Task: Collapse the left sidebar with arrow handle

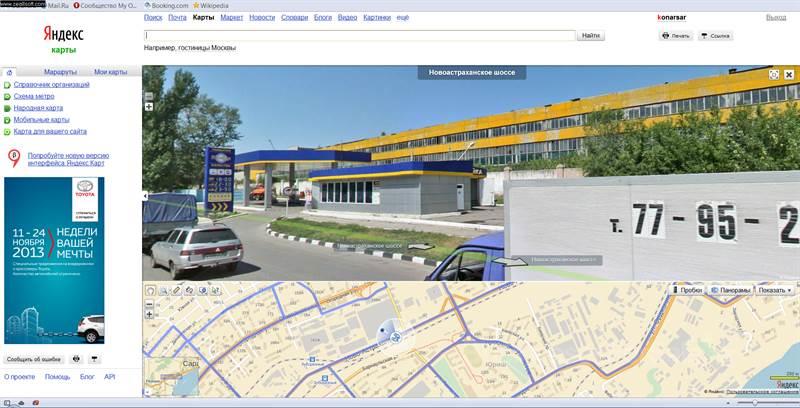Action: coord(145,196)
